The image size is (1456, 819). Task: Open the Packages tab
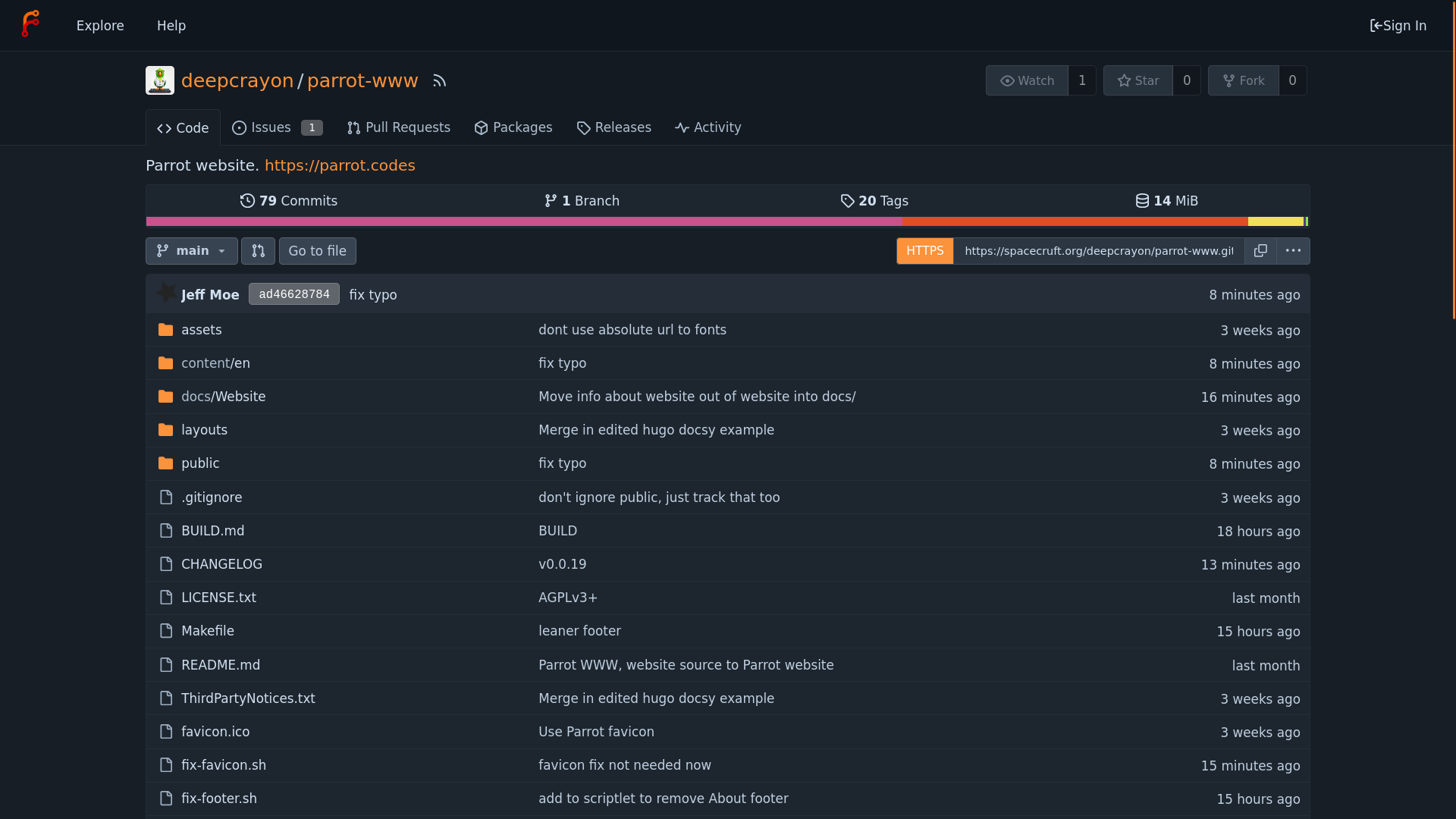point(513,127)
